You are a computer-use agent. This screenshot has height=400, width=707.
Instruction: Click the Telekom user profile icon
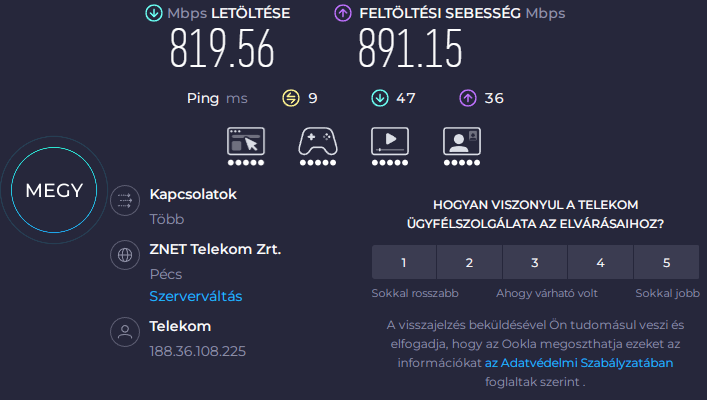[125, 332]
